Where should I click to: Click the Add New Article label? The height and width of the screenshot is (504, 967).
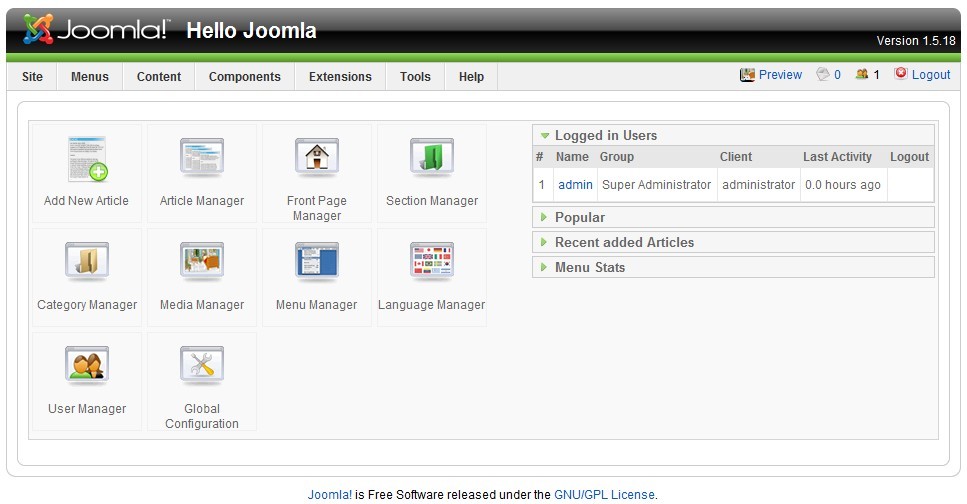click(x=86, y=200)
